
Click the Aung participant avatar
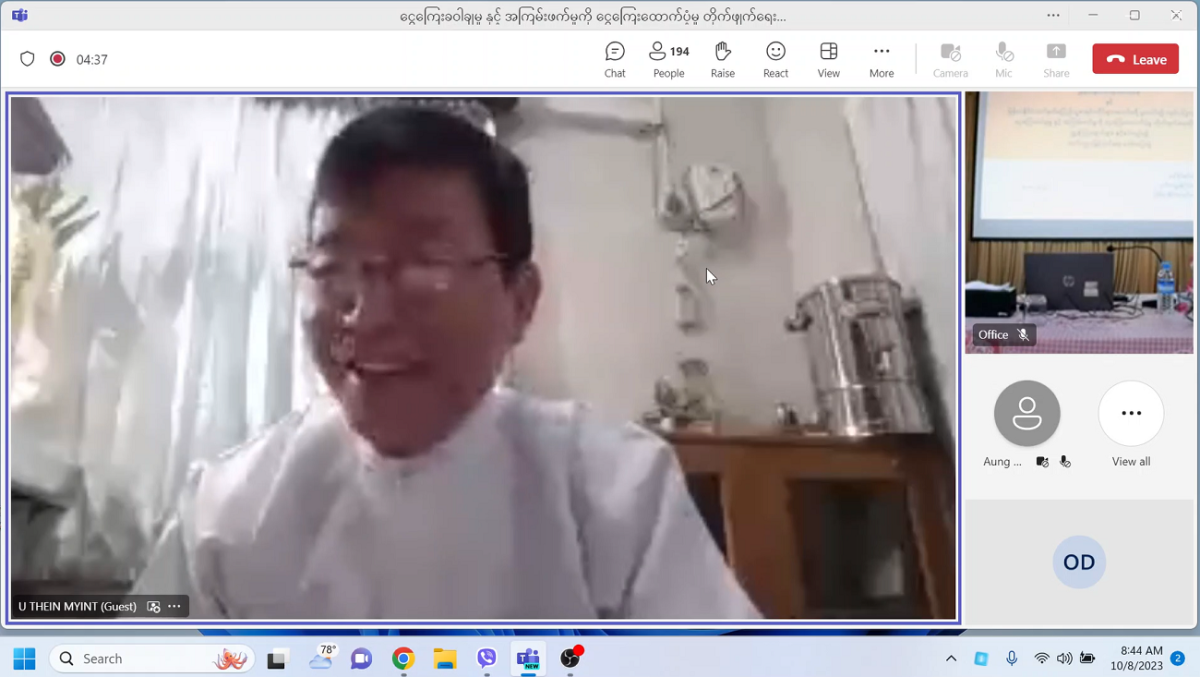click(1027, 414)
